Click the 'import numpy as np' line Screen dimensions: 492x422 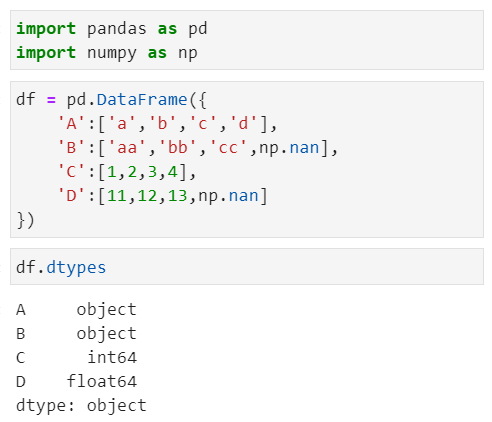coord(107,53)
